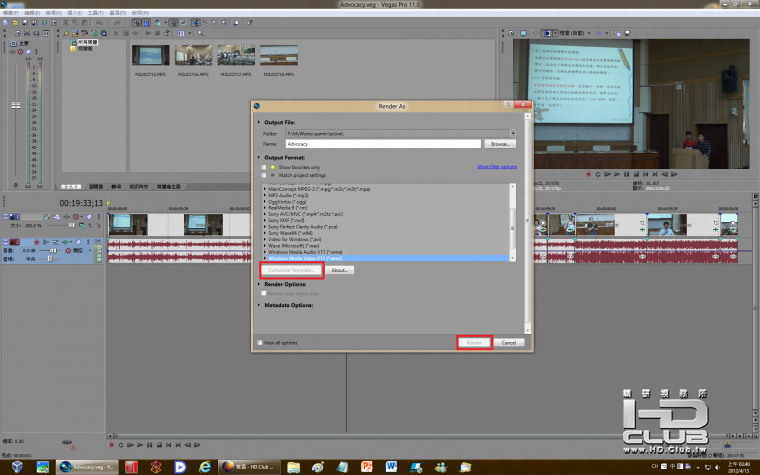Image resolution: width=760 pixels, height=475 pixels.
Task: Open Track FX on video track 1
Action: pyautogui.click(x=66, y=217)
